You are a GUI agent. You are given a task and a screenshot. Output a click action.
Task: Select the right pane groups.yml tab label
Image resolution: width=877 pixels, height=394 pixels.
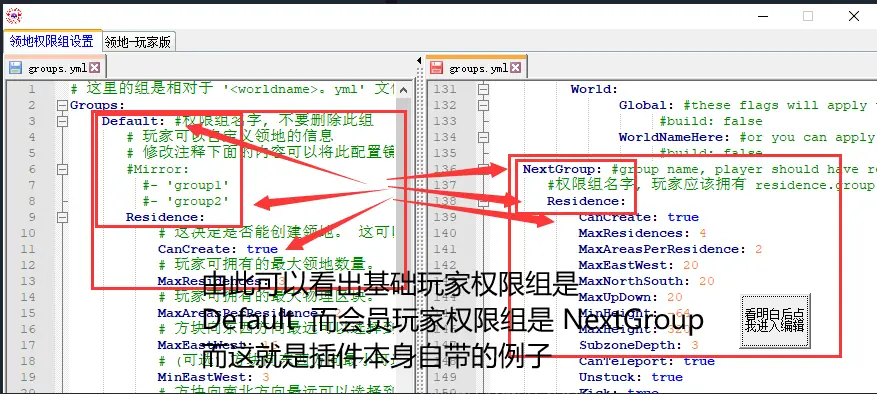(478, 69)
